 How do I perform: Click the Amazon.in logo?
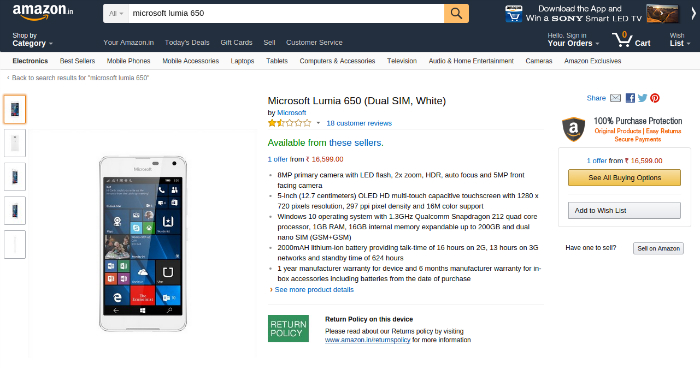click(43, 12)
